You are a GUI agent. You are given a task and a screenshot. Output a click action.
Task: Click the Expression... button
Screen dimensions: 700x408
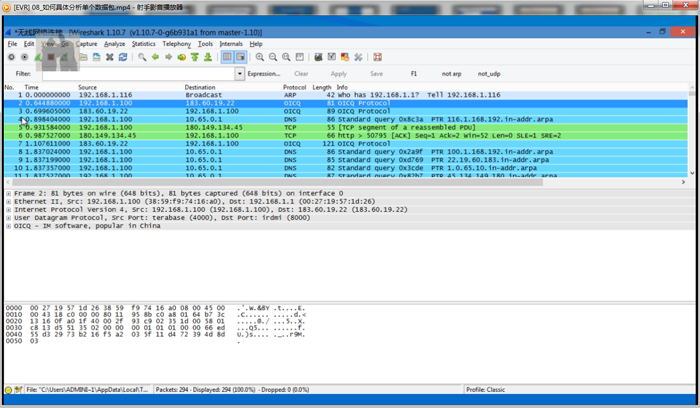click(x=264, y=74)
